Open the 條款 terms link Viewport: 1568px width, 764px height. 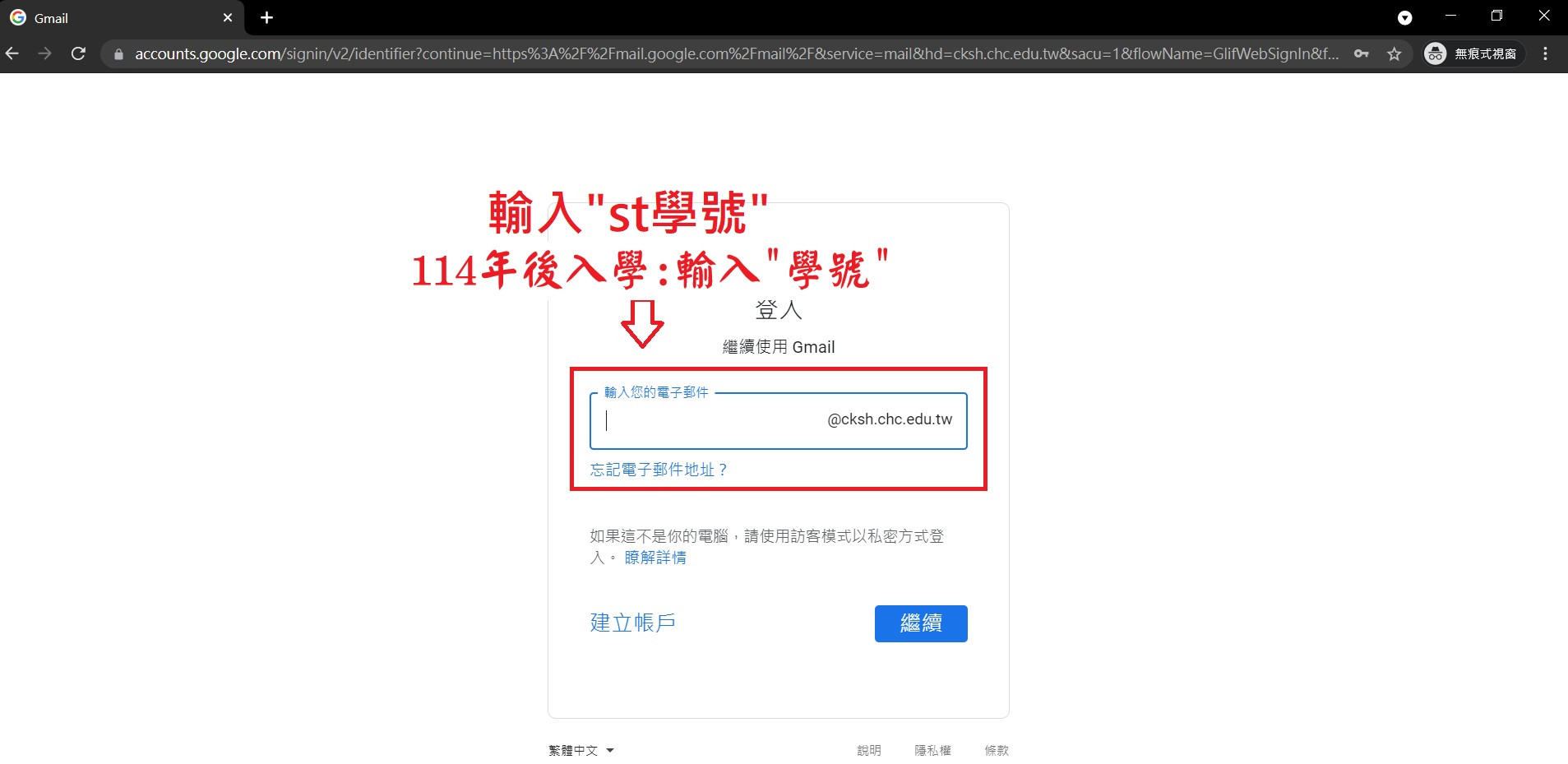tap(997, 750)
